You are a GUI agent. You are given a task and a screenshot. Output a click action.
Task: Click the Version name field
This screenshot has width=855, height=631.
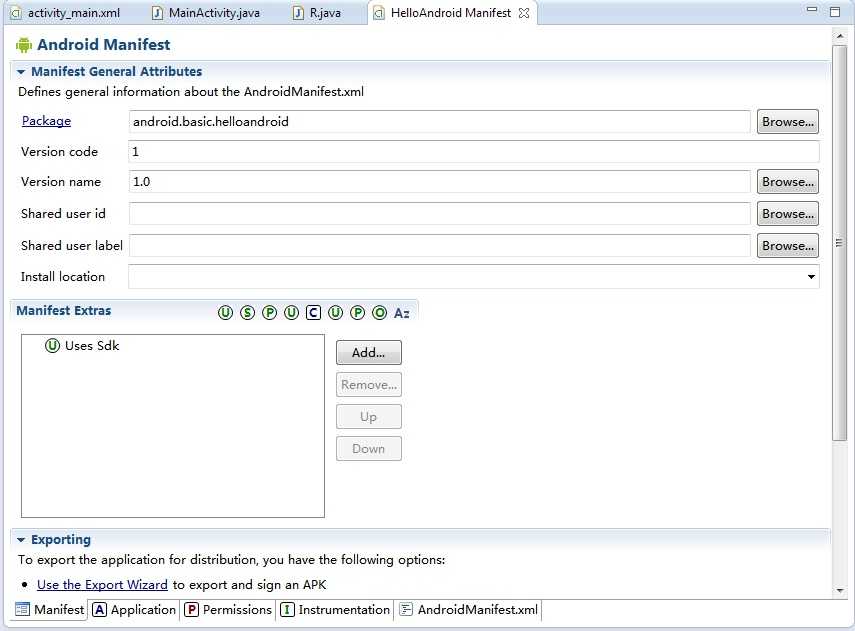(439, 182)
